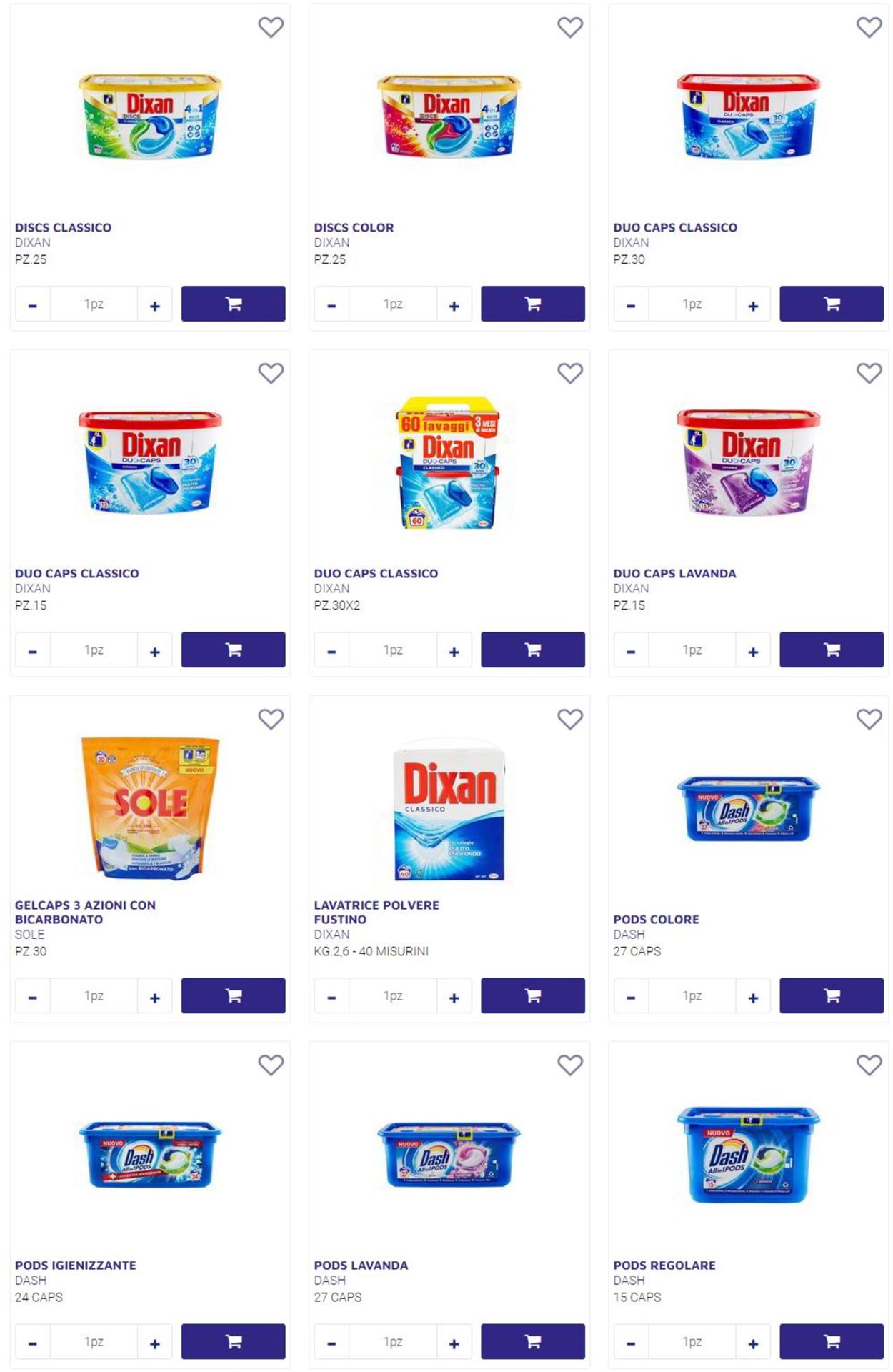Add Pods Regolare Dash to wishlist heart
Image resolution: width=893 pixels, height=1372 pixels.
(869, 1065)
